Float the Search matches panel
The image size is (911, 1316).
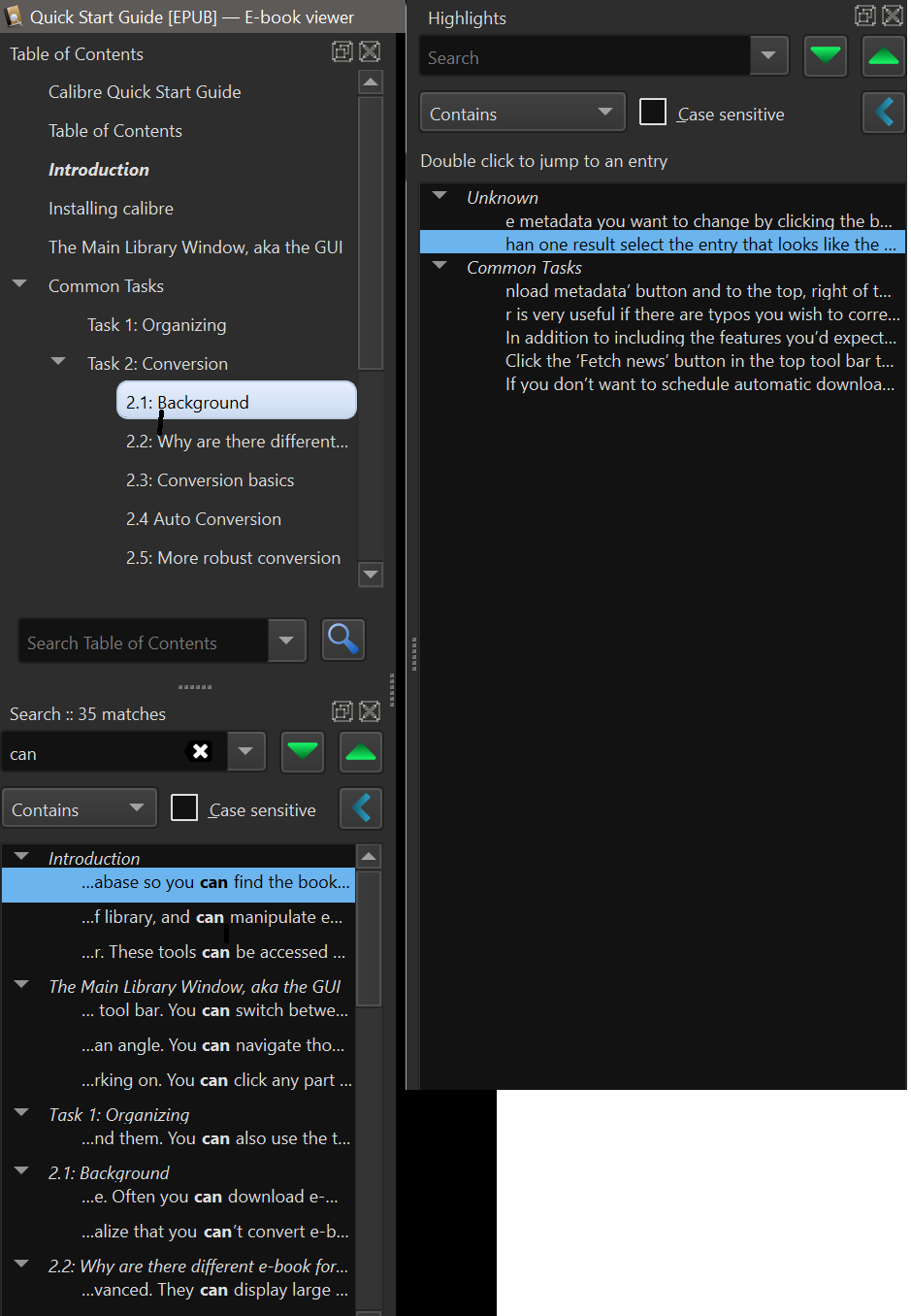point(342,711)
